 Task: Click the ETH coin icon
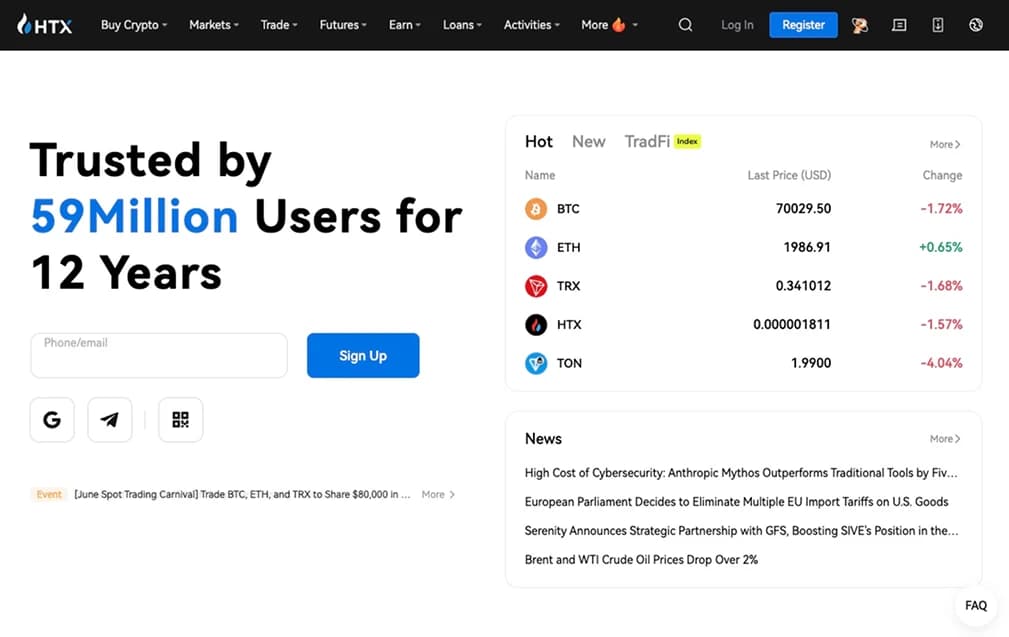tap(536, 248)
